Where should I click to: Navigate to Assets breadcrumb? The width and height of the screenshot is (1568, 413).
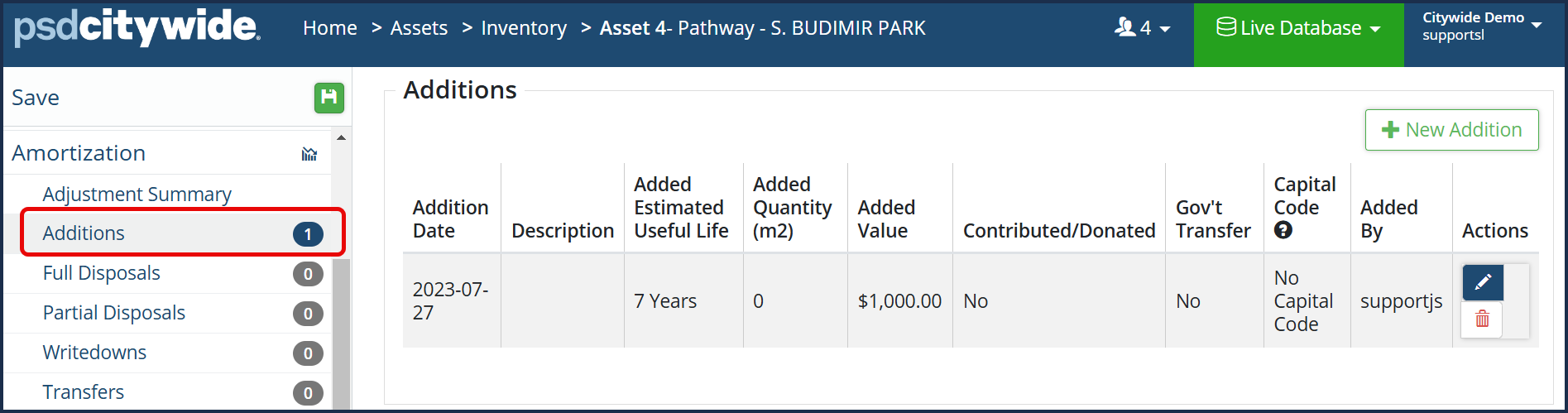point(419,28)
